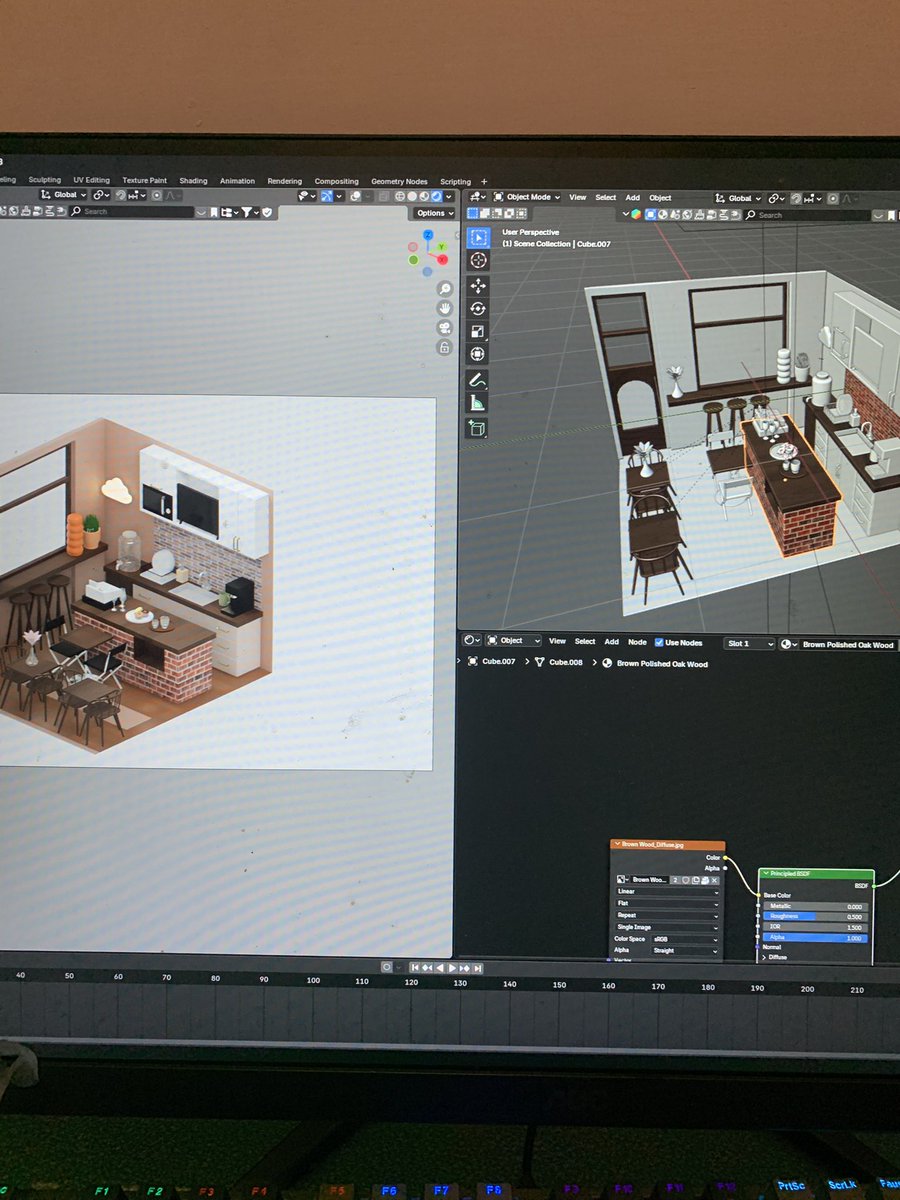Pick the Transform tool in toolbar
900x1200 pixels.
pyautogui.click(x=478, y=354)
